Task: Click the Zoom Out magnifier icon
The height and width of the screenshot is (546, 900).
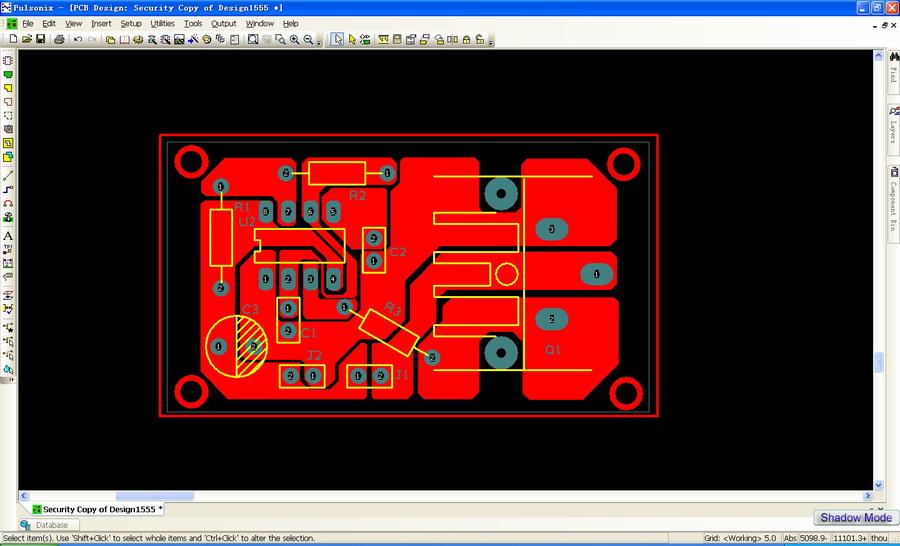Action: click(308, 39)
